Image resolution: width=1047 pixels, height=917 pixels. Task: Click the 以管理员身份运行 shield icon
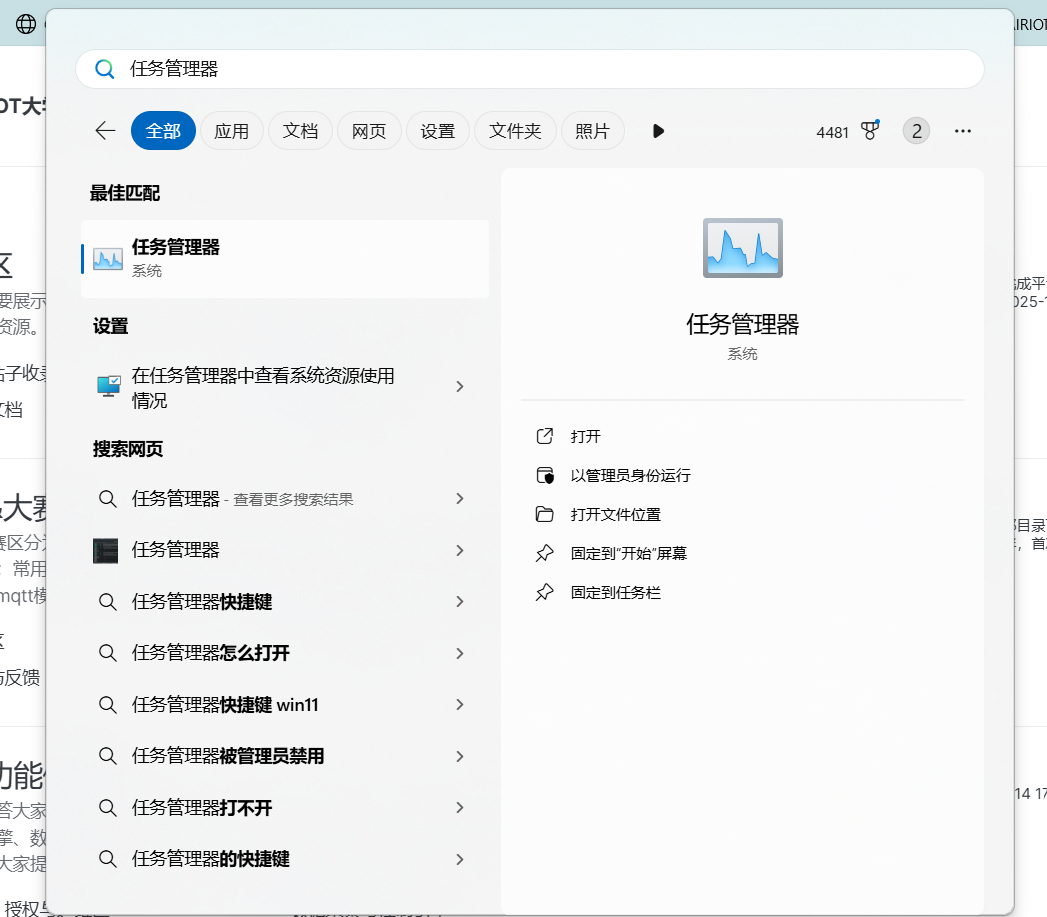[x=545, y=476]
